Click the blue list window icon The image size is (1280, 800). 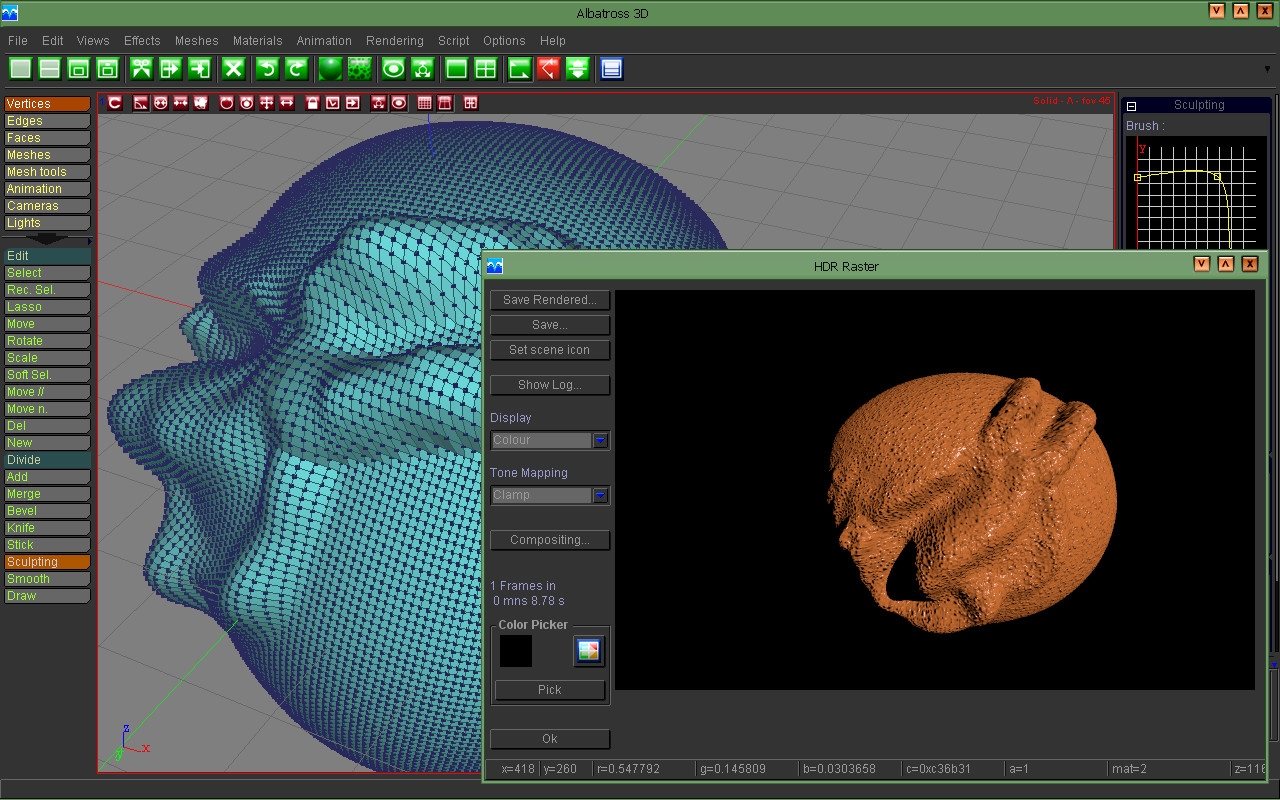612,69
